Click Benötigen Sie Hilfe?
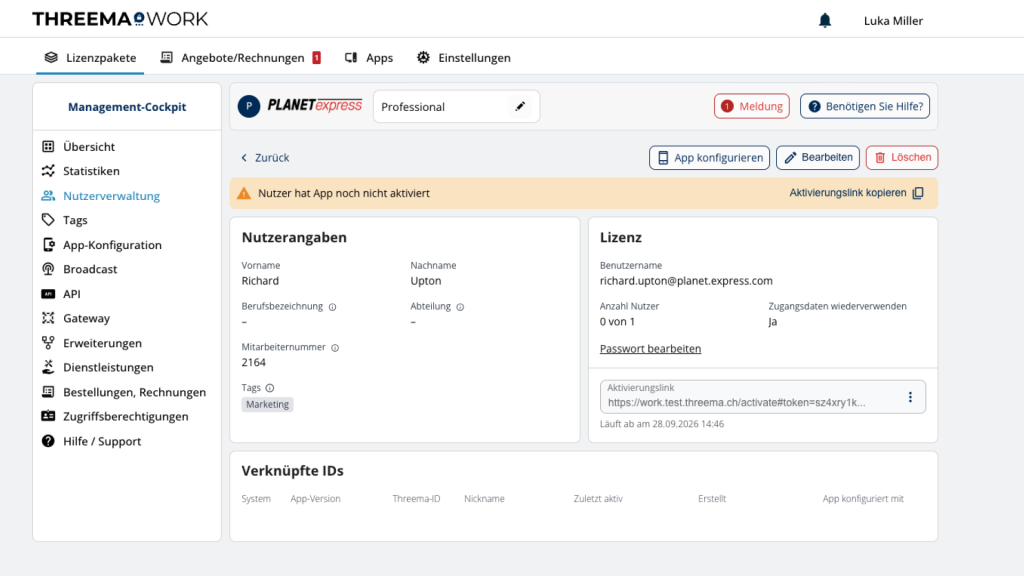Viewport: 1024px width, 576px height. (x=865, y=106)
